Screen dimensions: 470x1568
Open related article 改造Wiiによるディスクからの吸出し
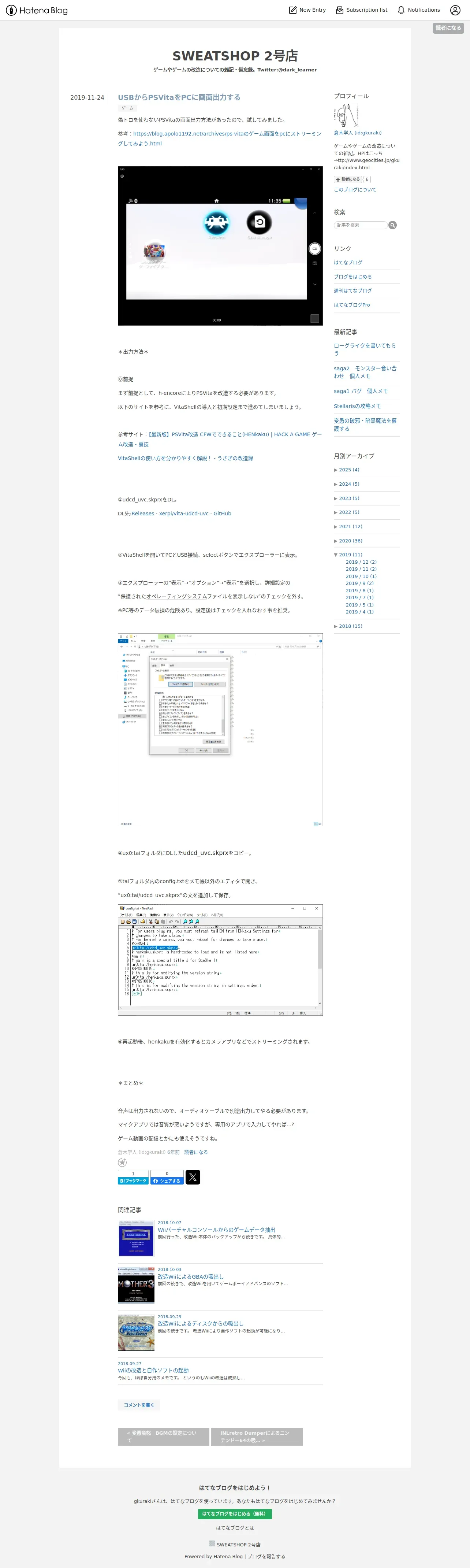click(200, 1323)
